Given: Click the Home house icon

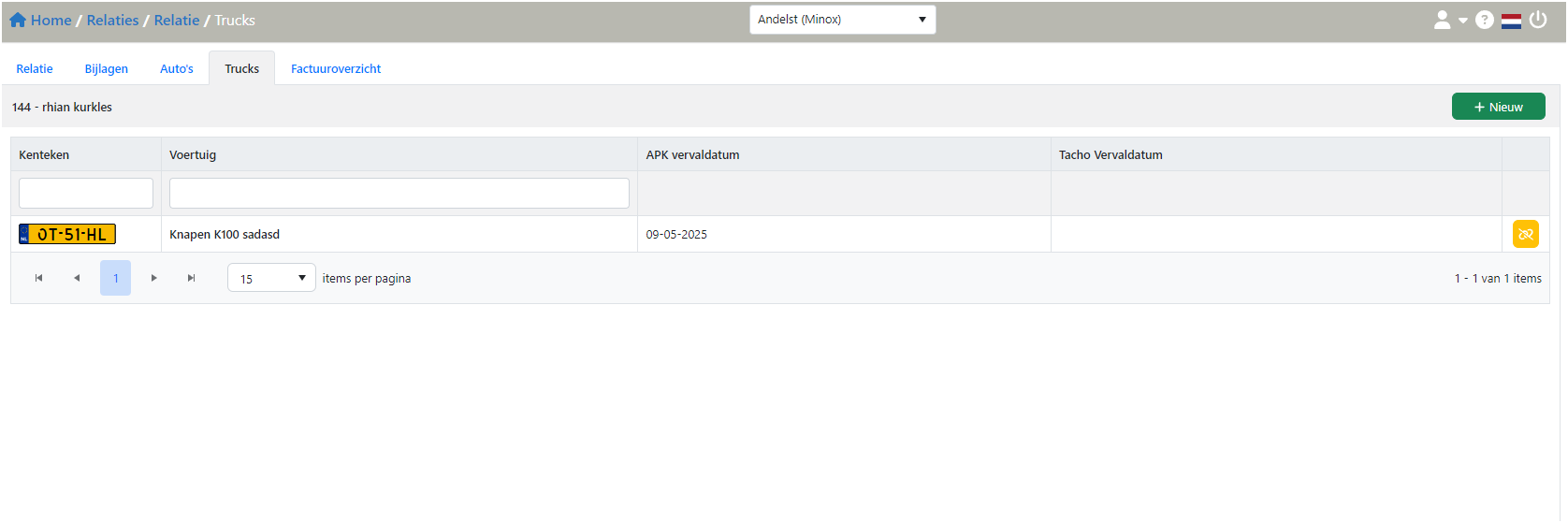Looking at the screenshot, I should point(18,20).
